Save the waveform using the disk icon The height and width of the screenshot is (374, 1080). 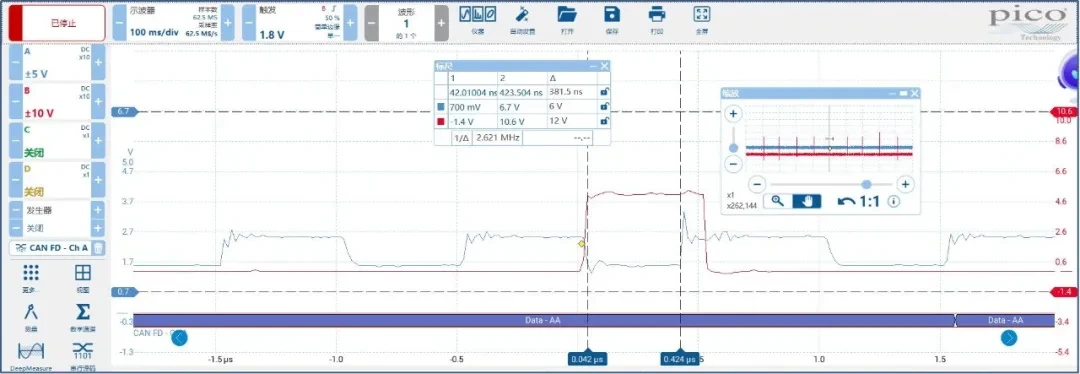coord(612,14)
